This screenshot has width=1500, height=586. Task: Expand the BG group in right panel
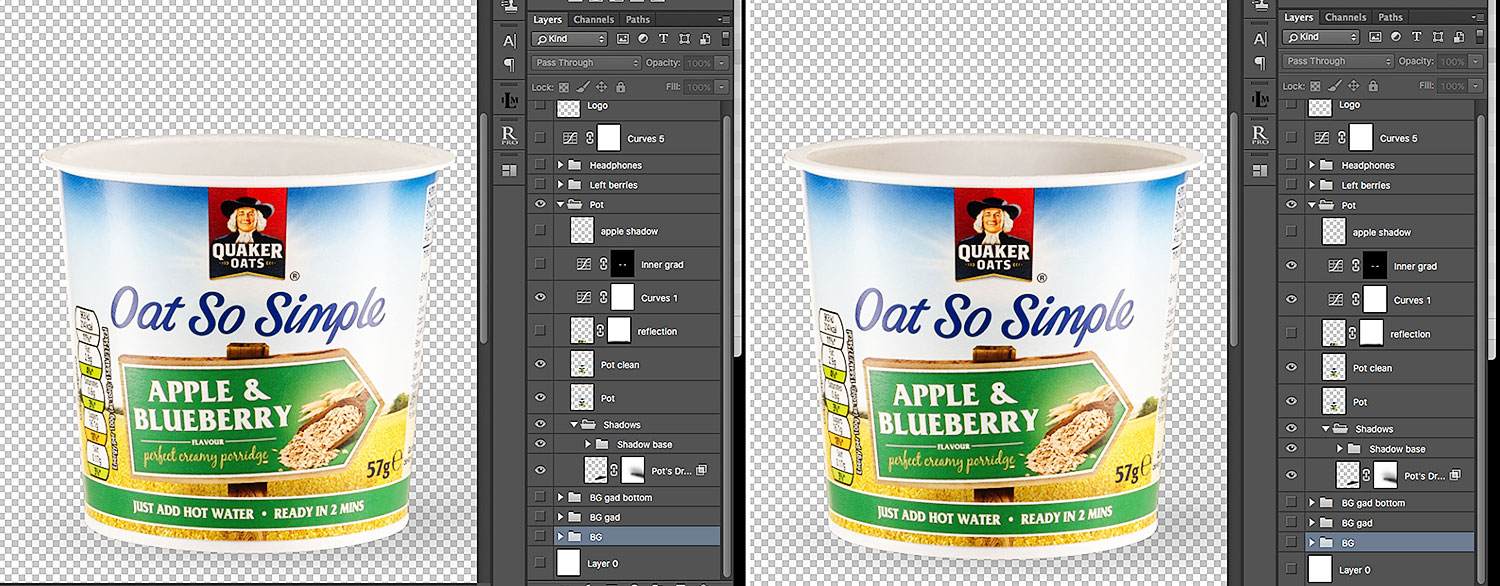(1312, 542)
